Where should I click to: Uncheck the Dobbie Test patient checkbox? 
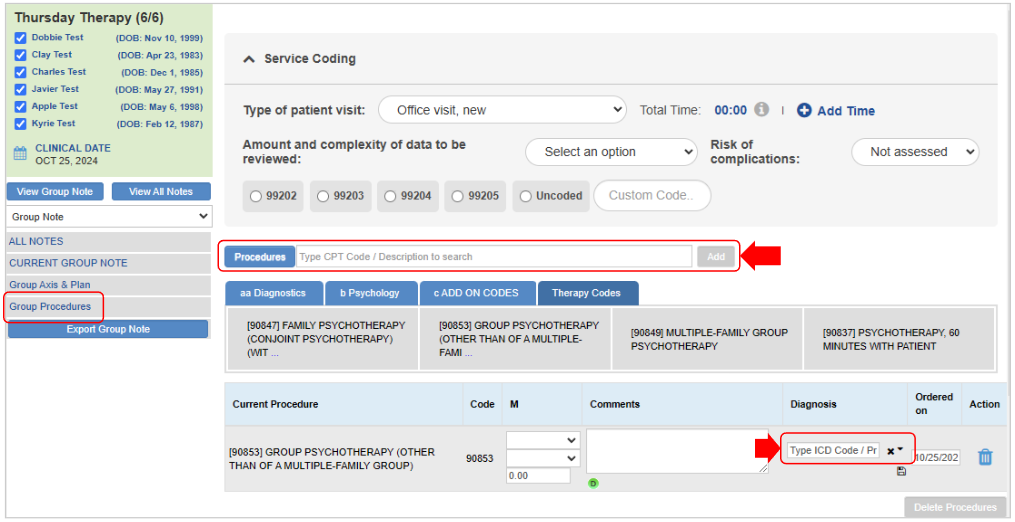pyautogui.click(x=20, y=38)
